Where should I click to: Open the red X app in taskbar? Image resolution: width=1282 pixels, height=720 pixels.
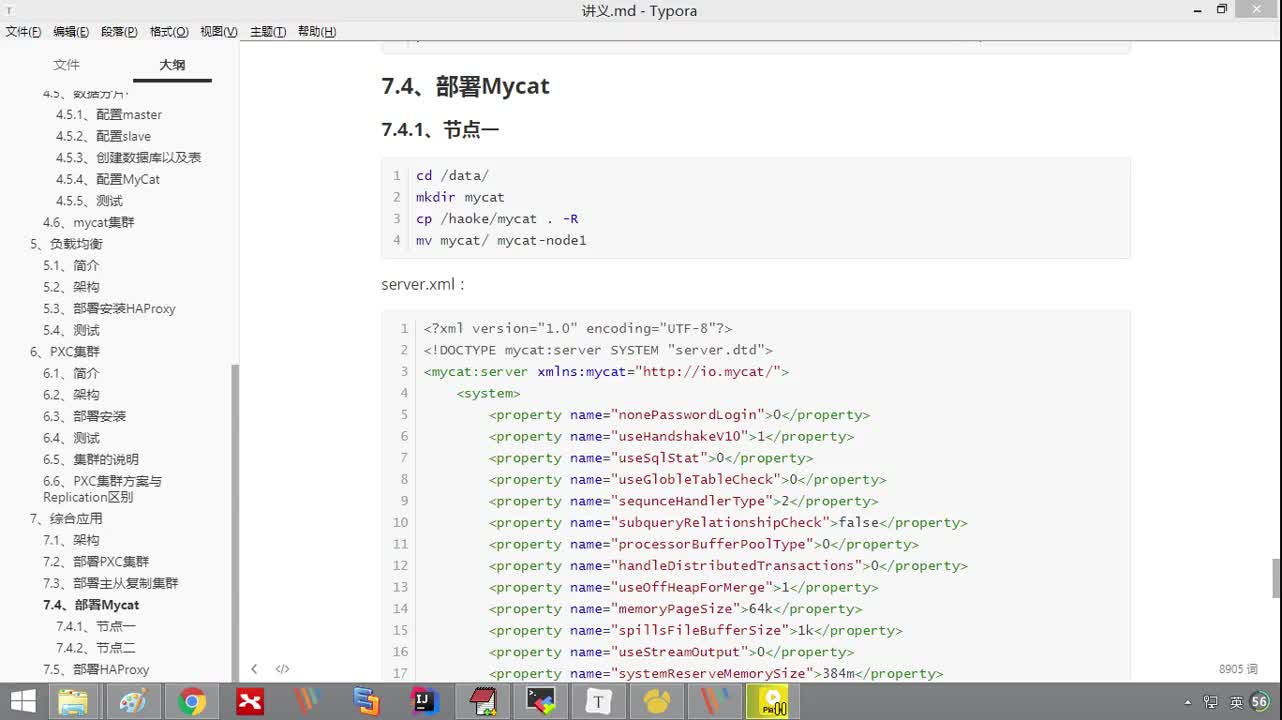coord(250,702)
